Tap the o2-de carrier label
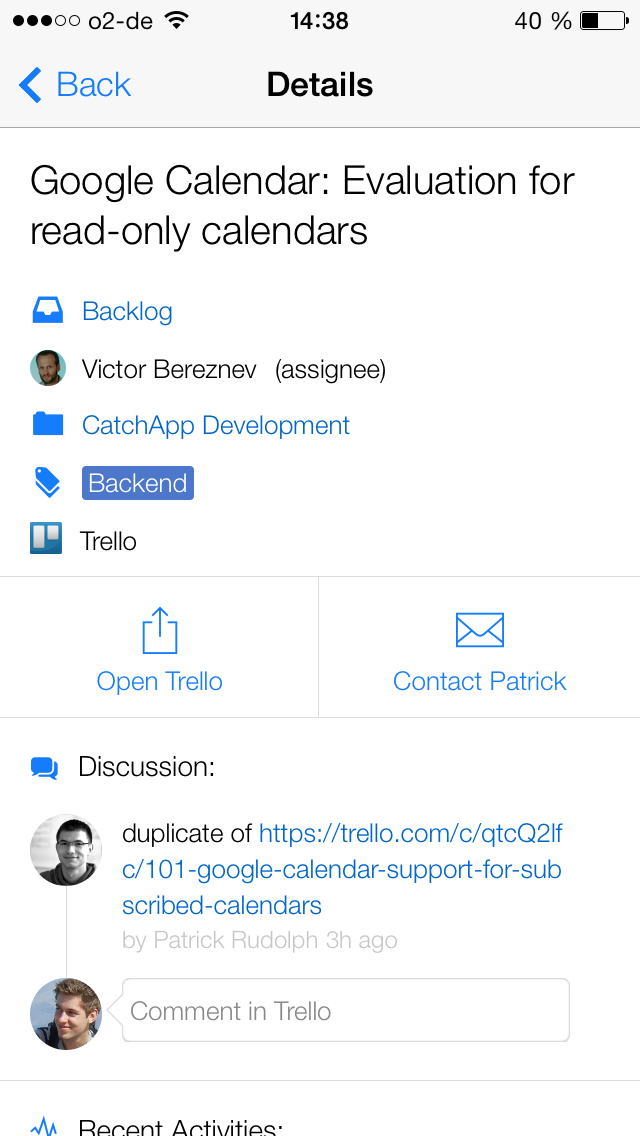640x1136 pixels. pos(120,21)
